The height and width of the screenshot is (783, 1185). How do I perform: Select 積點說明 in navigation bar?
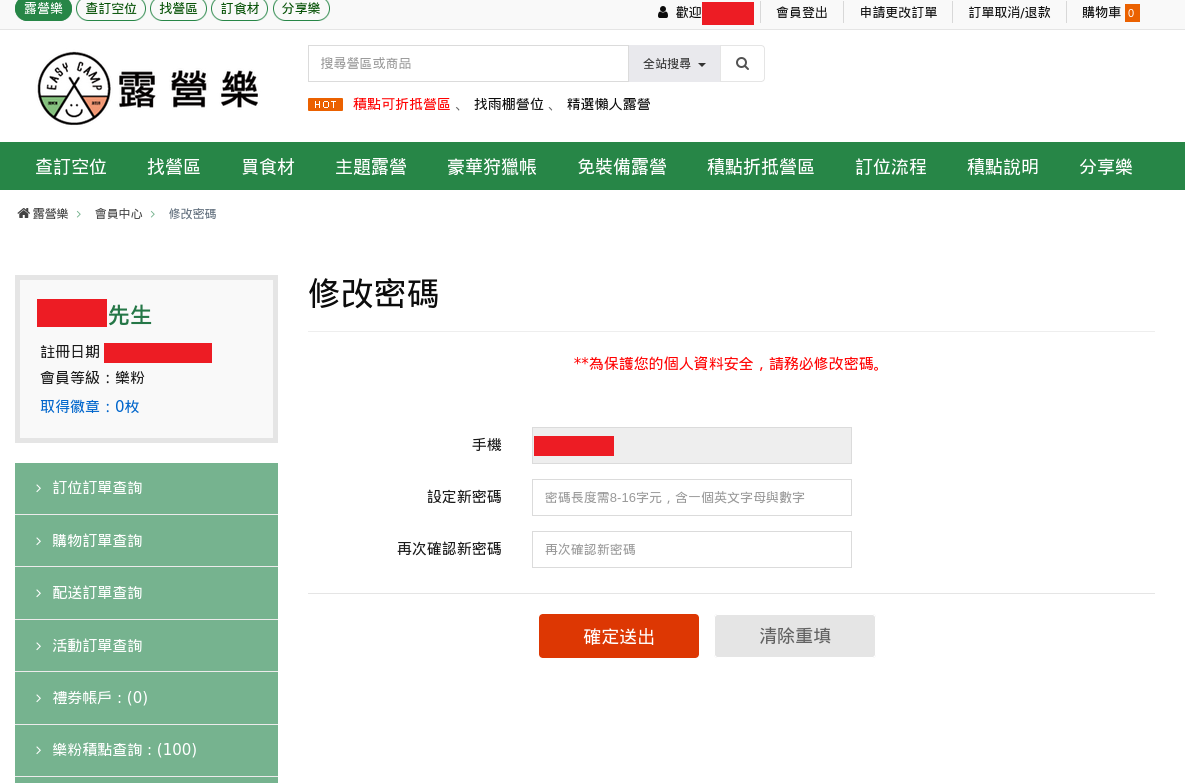[1003, 166]
